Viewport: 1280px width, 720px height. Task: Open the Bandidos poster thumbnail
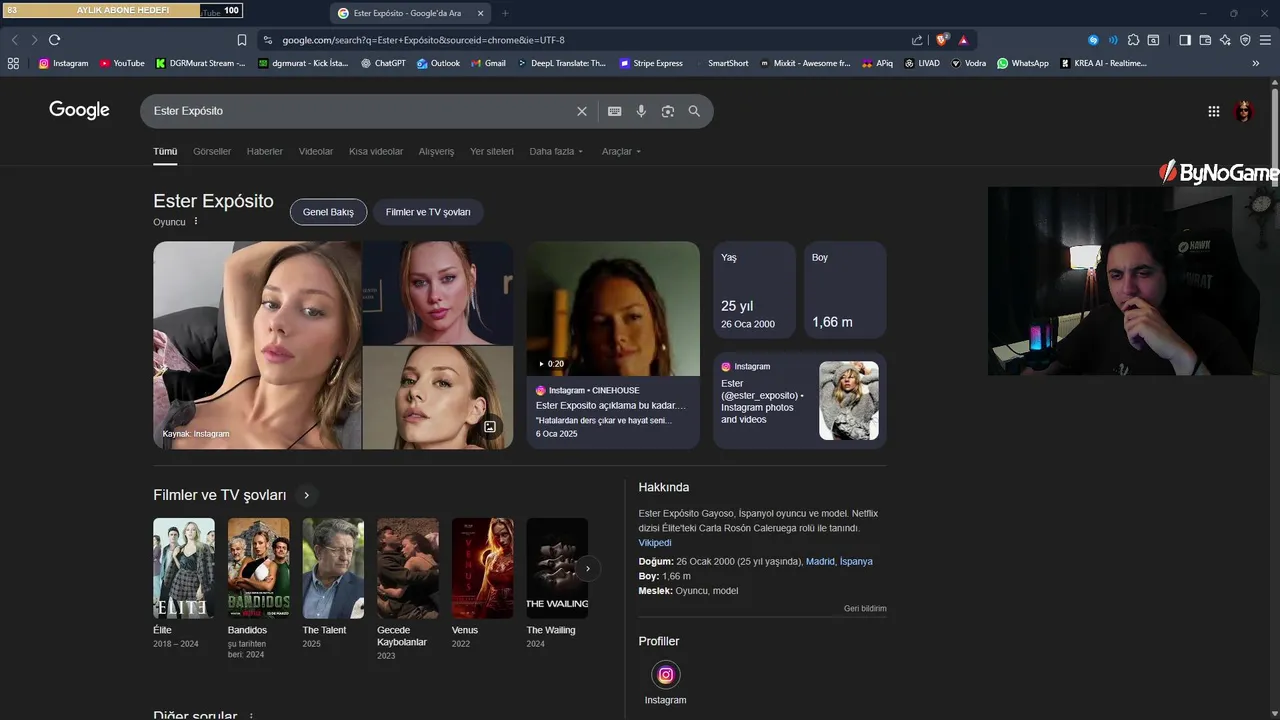pos(258,568)
